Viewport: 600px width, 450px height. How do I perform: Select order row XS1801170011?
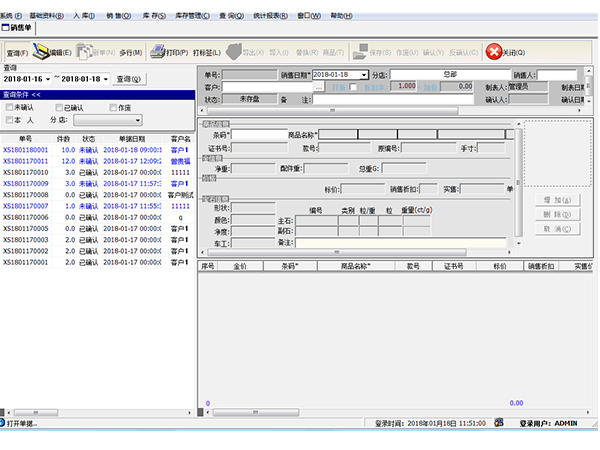(97, 161)
